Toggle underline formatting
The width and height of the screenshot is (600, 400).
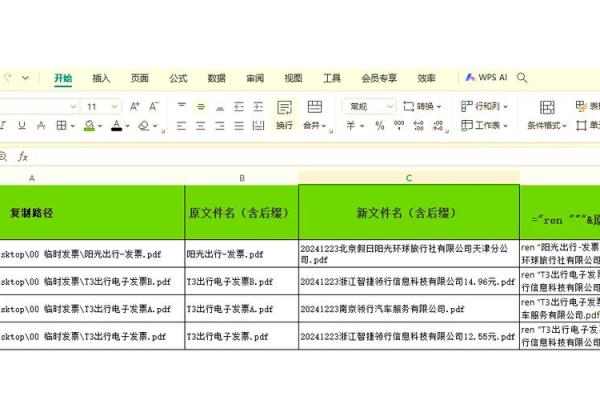click(x=22, y=125)
